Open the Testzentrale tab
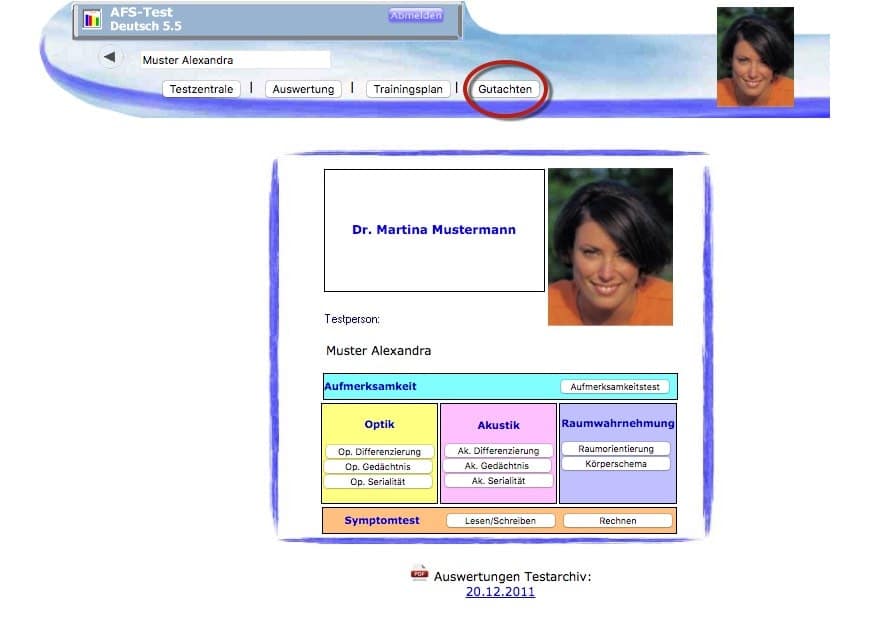 point(201,89)
